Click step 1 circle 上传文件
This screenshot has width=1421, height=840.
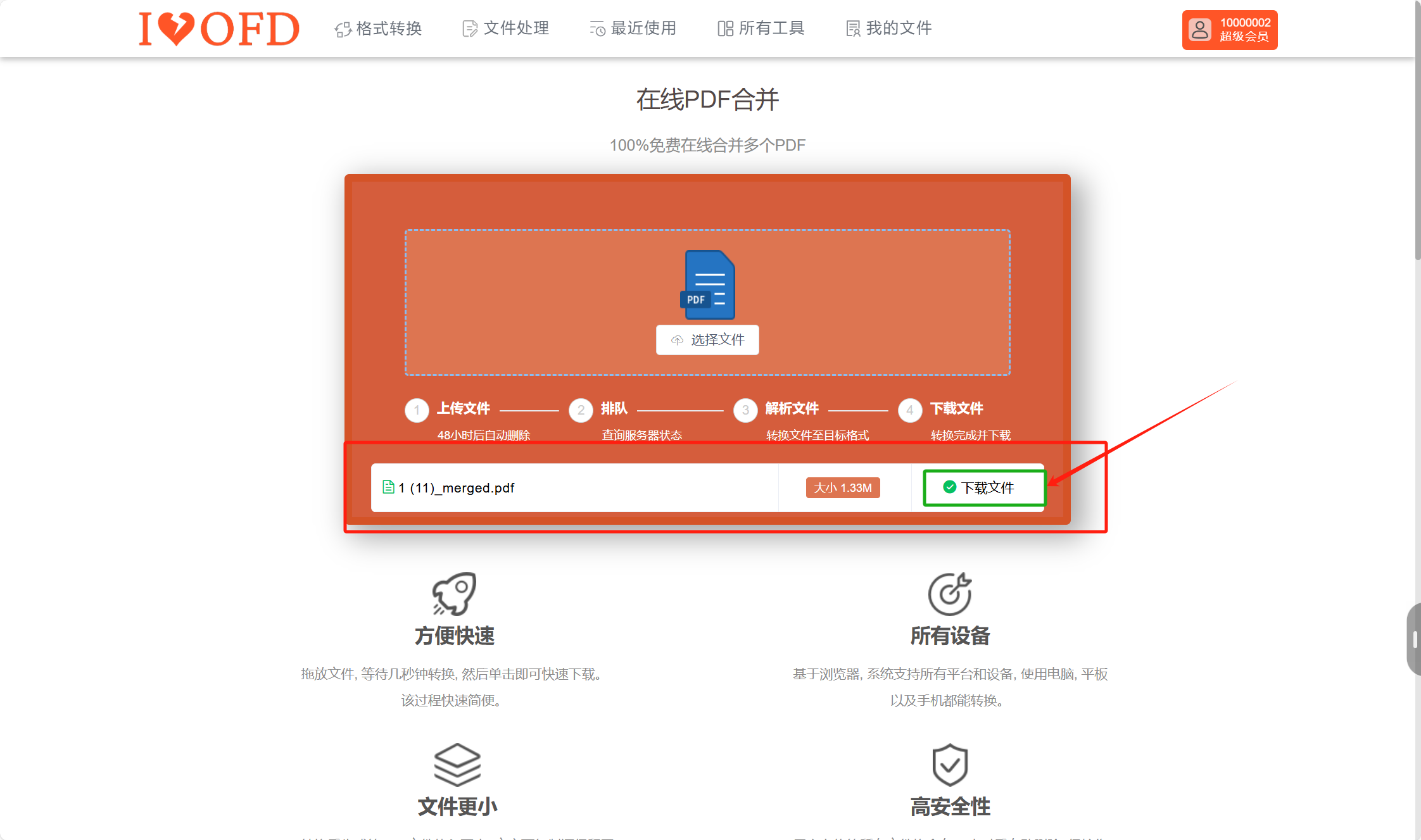pyautogui.click(x=417, y=410)
